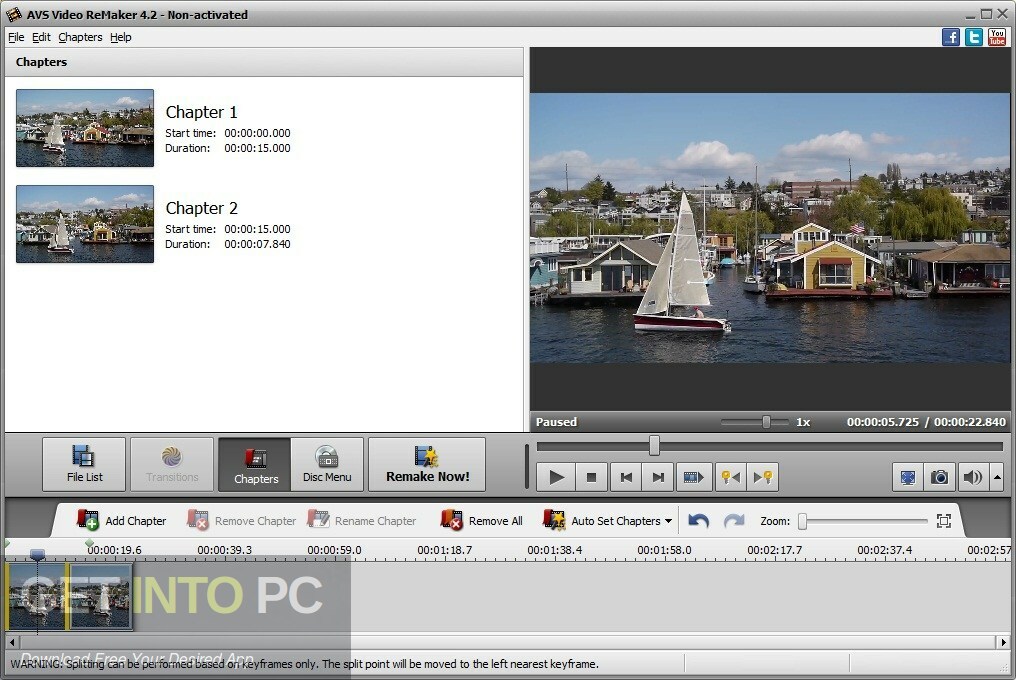This screenshot has width=1016, height=680.
Task: Jump to next frame
Action: (x=658, y=478)
